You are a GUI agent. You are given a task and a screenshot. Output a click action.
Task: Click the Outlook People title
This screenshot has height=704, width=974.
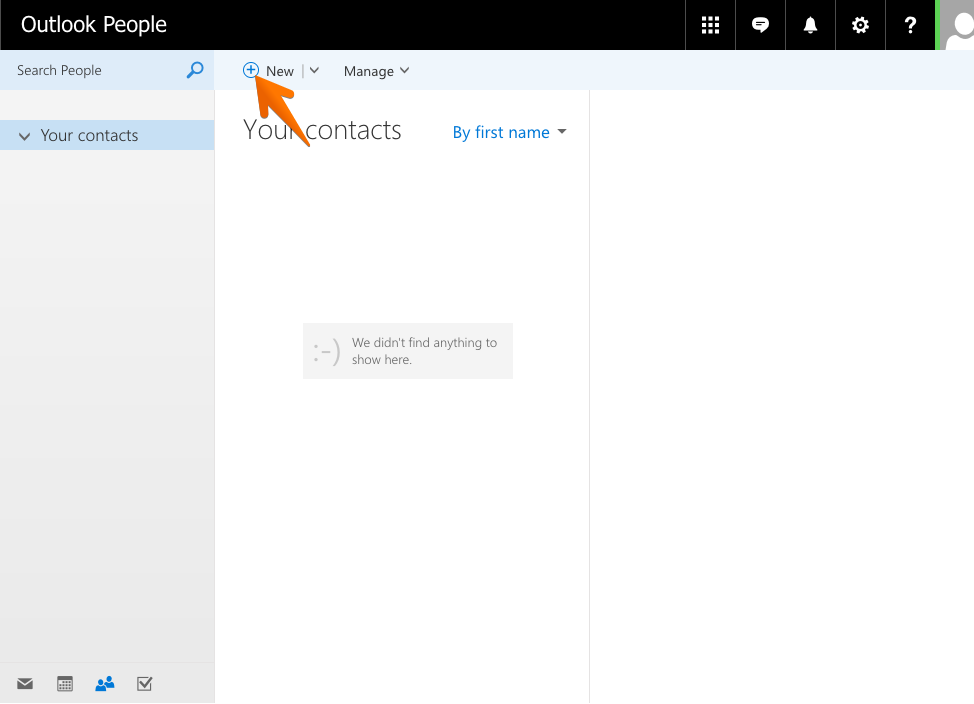[x=94, y=25]
